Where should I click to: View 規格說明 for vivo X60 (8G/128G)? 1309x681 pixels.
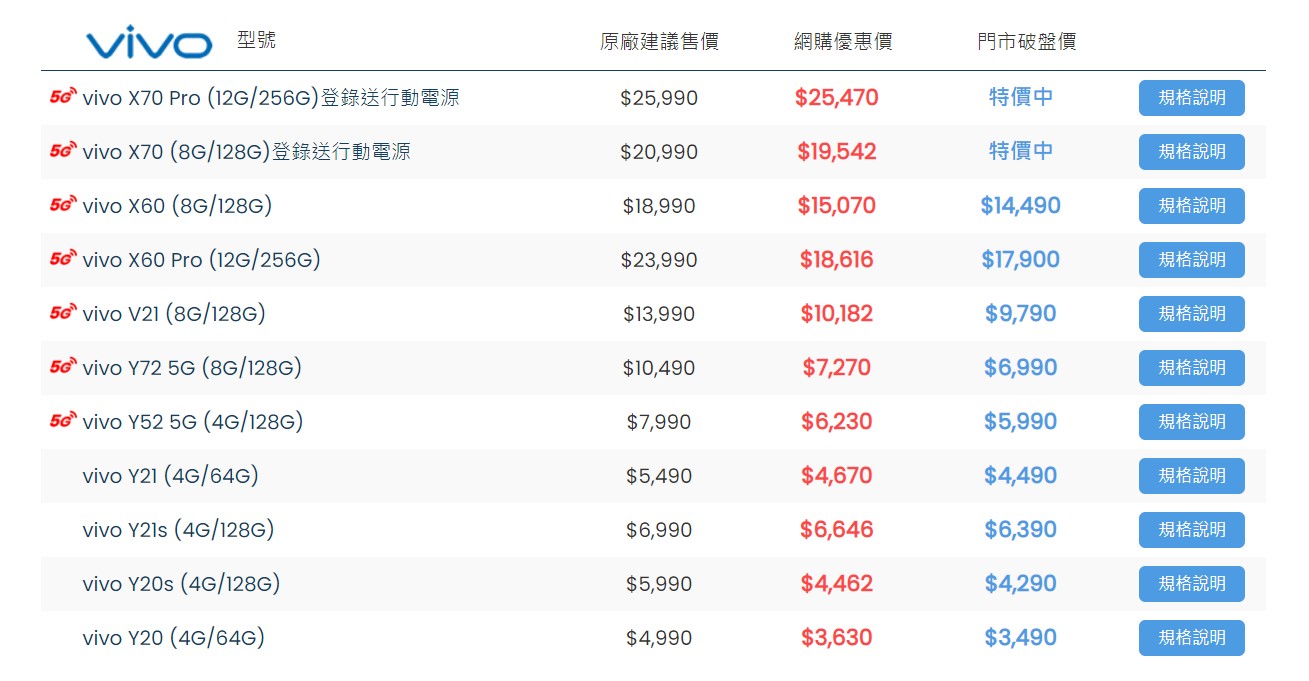pyautogui.click(x=1192, y=206)
